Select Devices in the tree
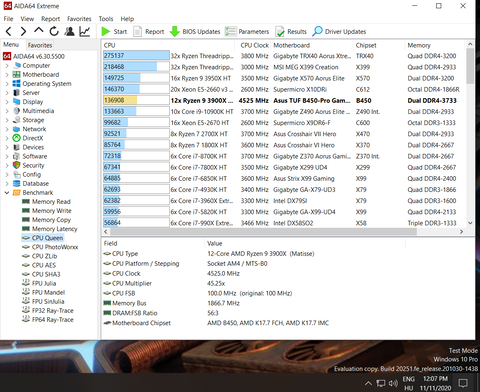 [x=28, y=147]
